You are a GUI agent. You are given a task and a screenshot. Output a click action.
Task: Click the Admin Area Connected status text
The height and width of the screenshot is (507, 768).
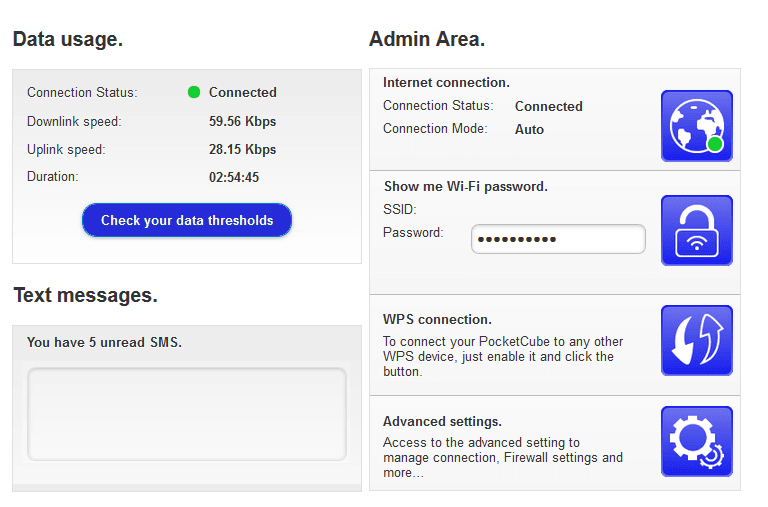[549, 106]
